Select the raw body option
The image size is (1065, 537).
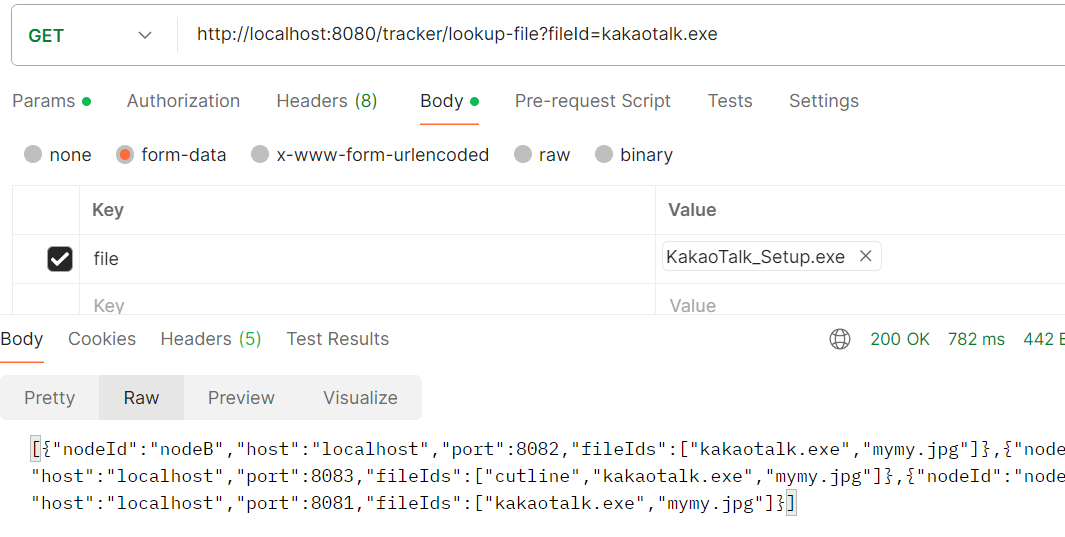tap(523, 155)
